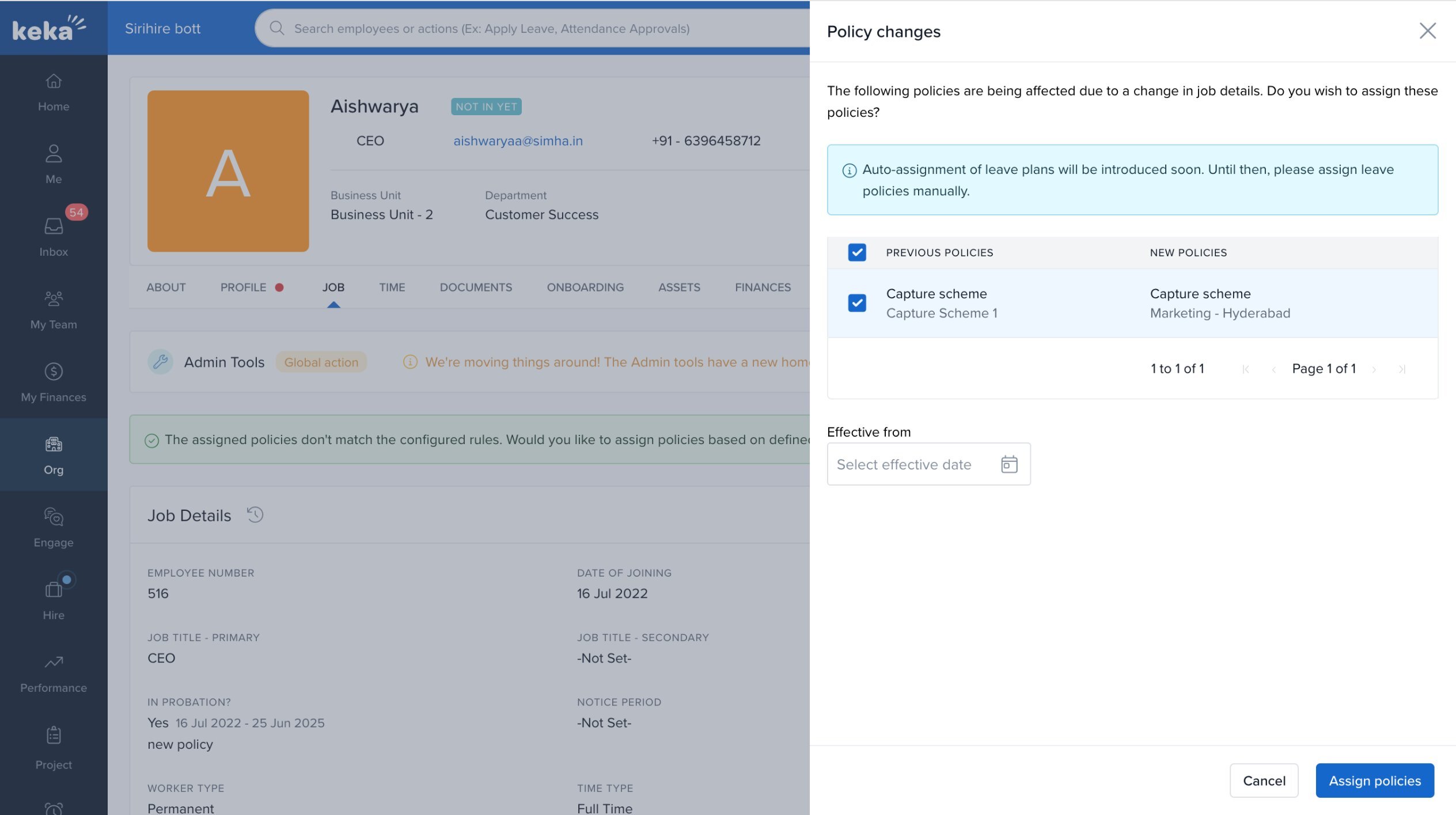Screen dimensions: 1456x815
Task: Cancel the policy changes
Action: coord(1264,780)
